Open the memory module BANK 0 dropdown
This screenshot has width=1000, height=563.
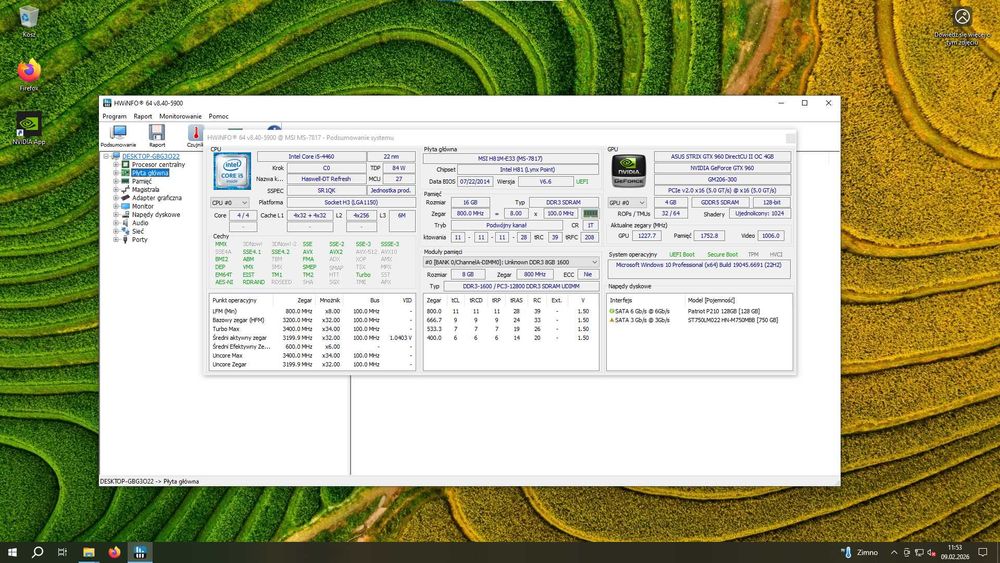pyautogui.click(x=511, y=262)
